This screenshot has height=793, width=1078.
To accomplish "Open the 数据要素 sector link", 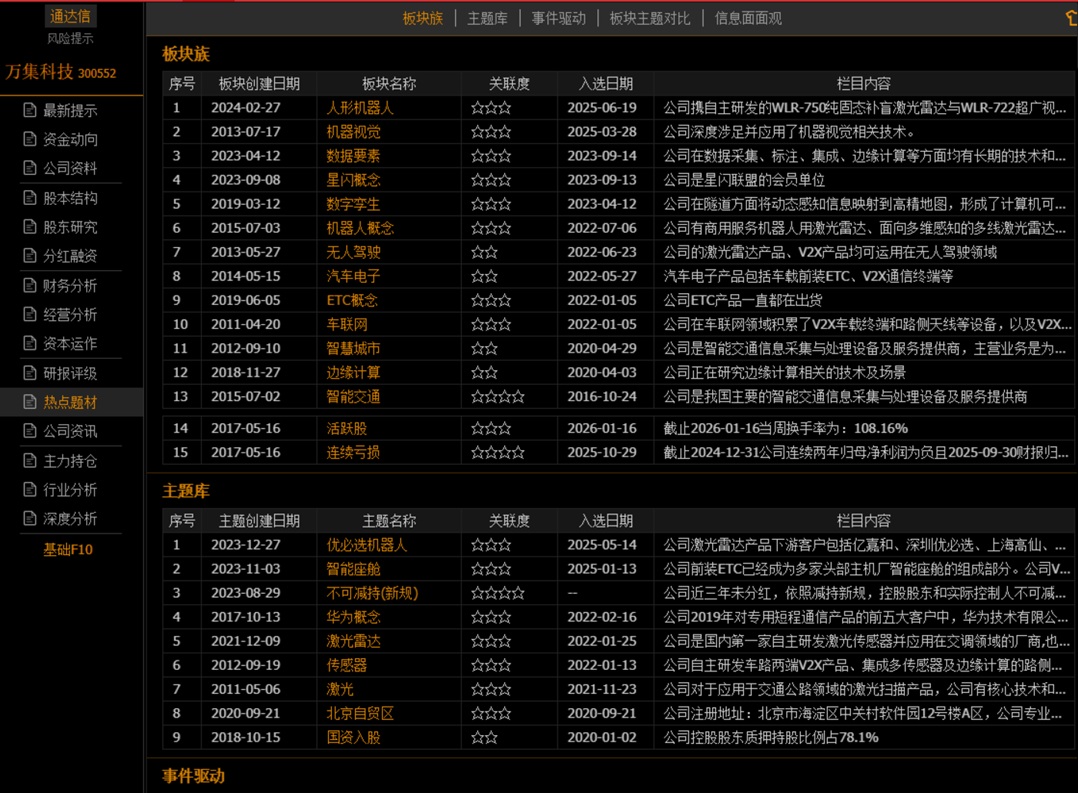I will (353, 156).
